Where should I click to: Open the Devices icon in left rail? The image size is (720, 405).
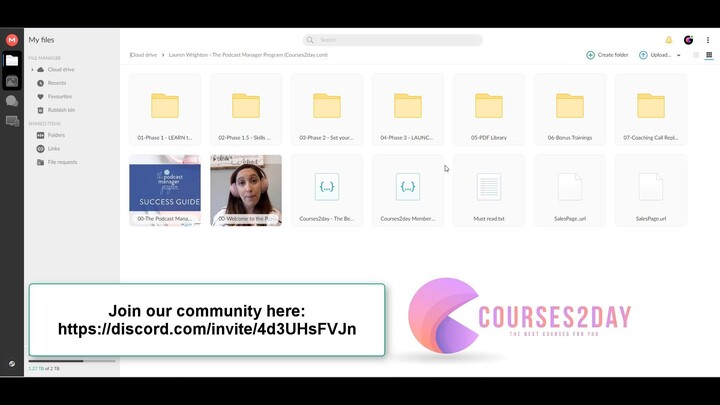point(12,121)
